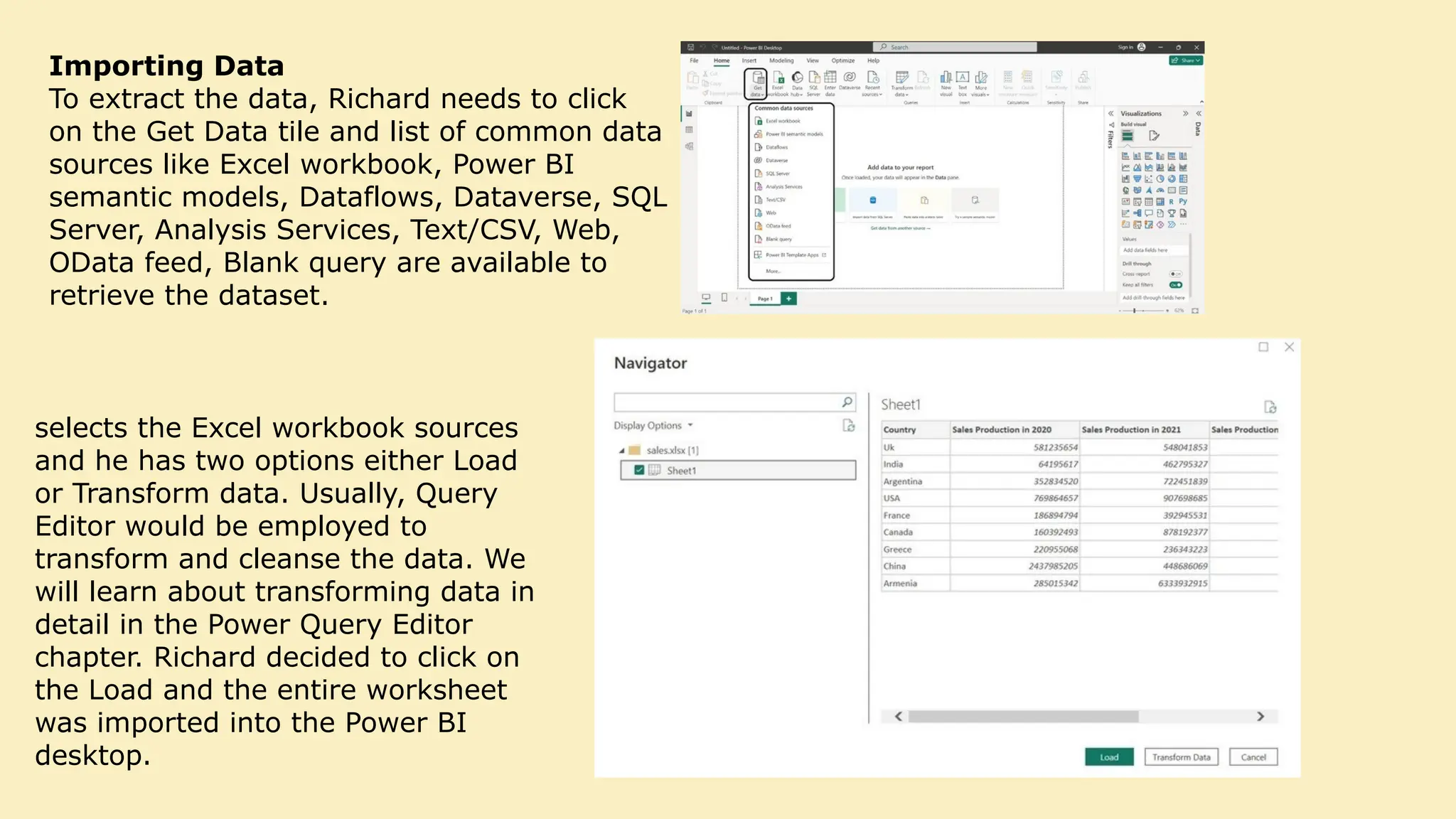Collapse the Filters pane chevron

1110,114
